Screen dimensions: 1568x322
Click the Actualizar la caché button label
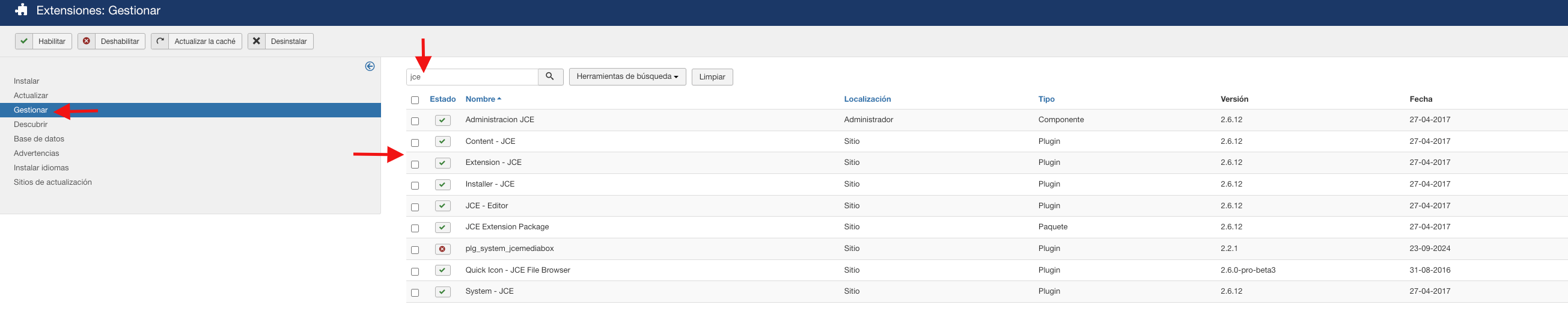coord(205,42)
